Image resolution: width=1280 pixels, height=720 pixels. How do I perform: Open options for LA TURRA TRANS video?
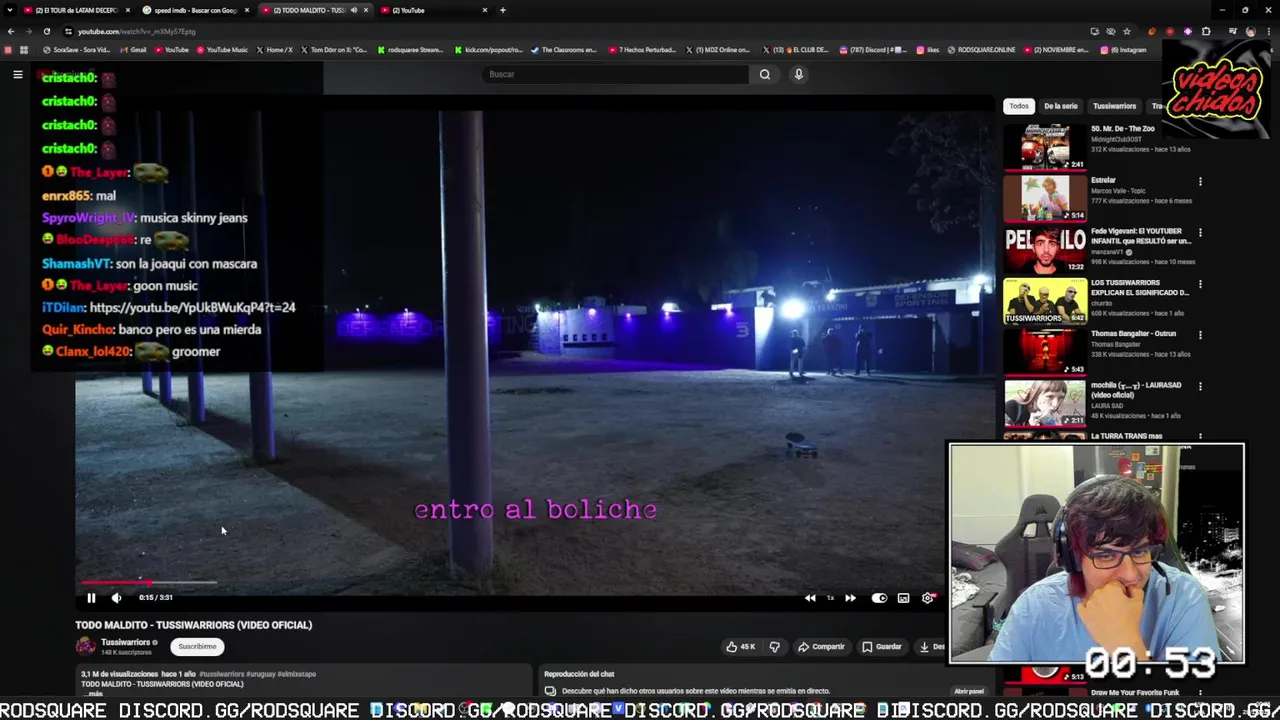pyautogui.click(x=1200, y=437)
